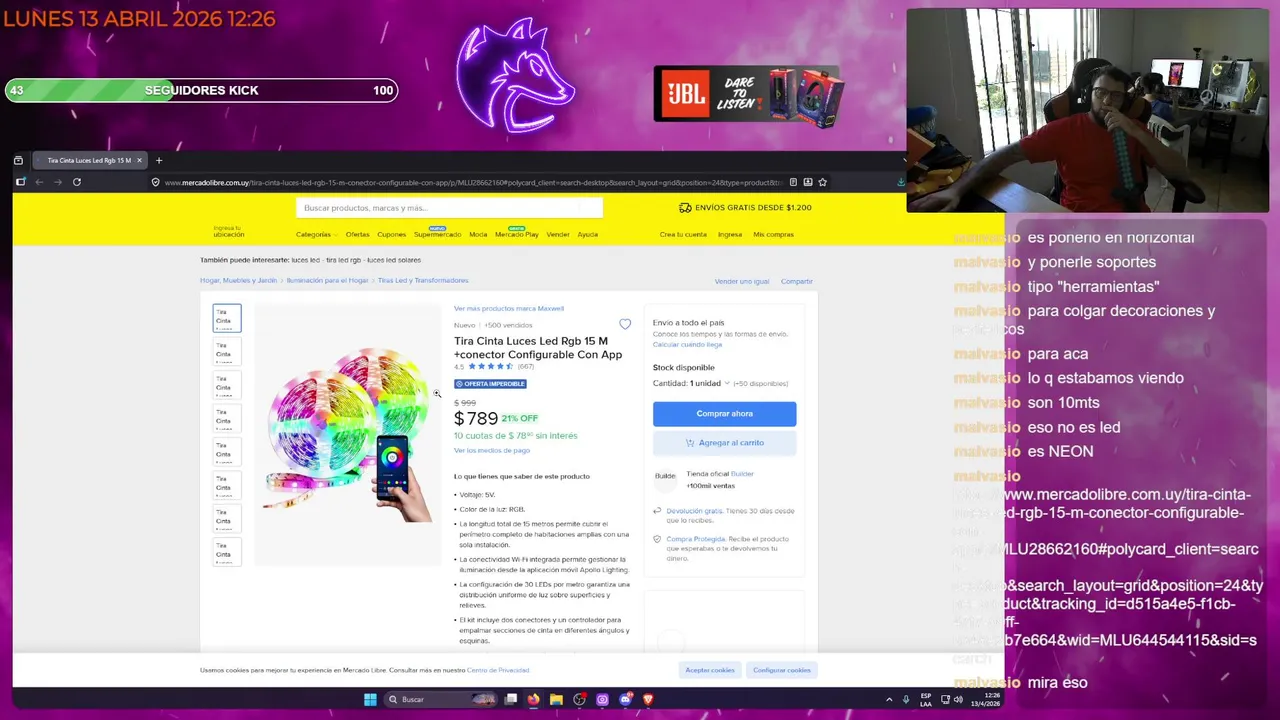This screenshot has height=720, width=1280.
Task: Click the browser back arrow
Action: [39, 182]
